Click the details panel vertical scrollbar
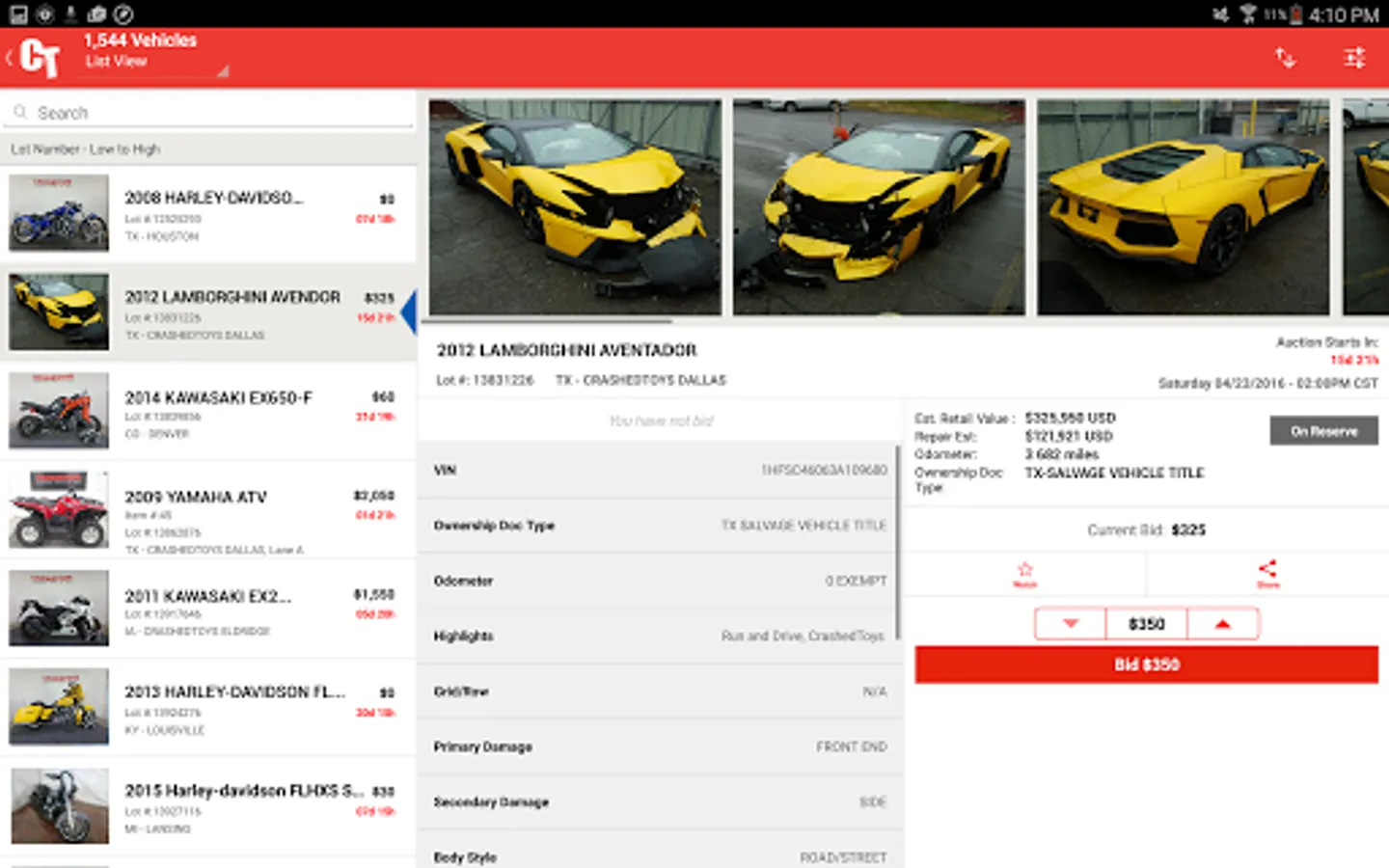Image resolution: width=1389 pixels, height=868 pixels. tap(898, 542)
